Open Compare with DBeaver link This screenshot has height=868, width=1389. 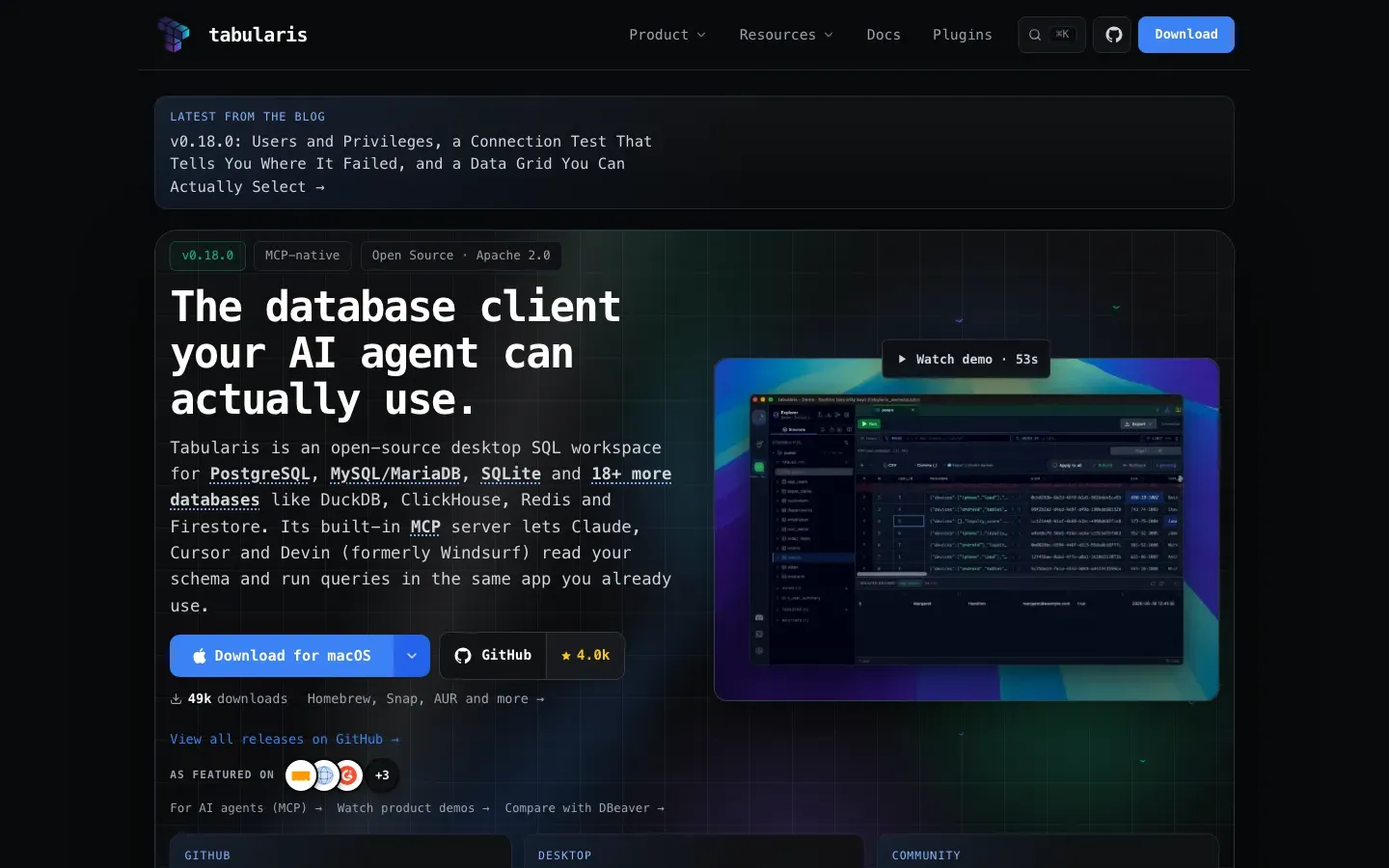[585, 808]
